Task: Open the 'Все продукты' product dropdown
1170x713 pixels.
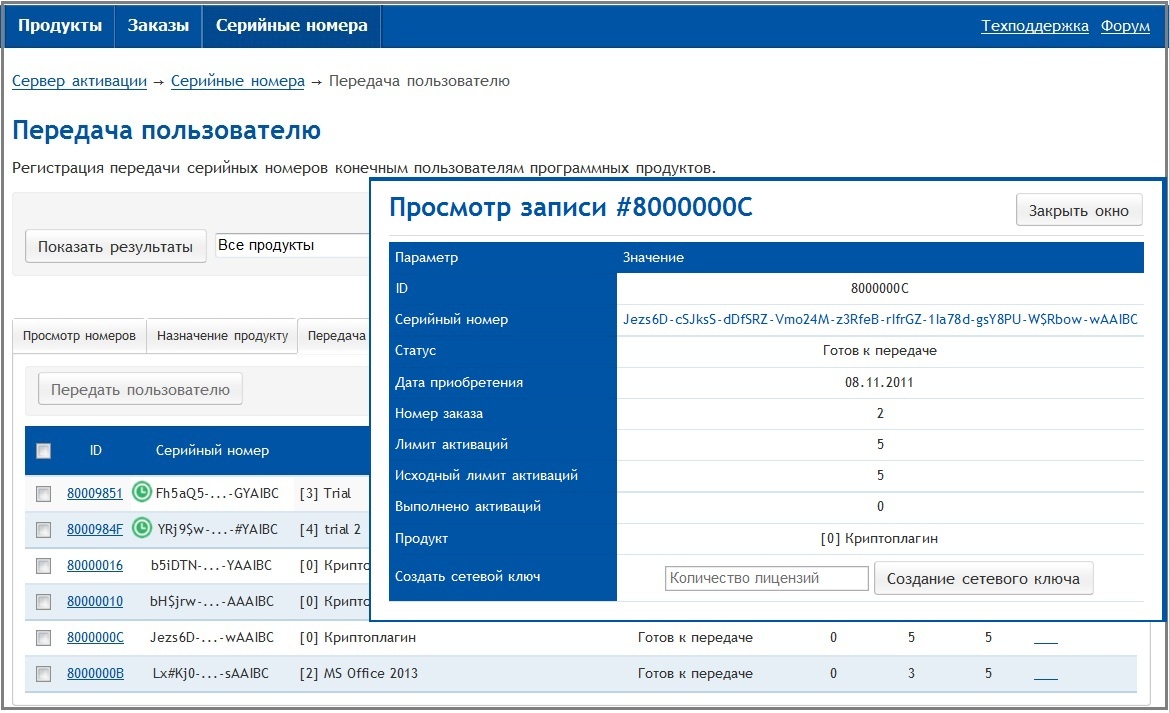Action: 290,246
